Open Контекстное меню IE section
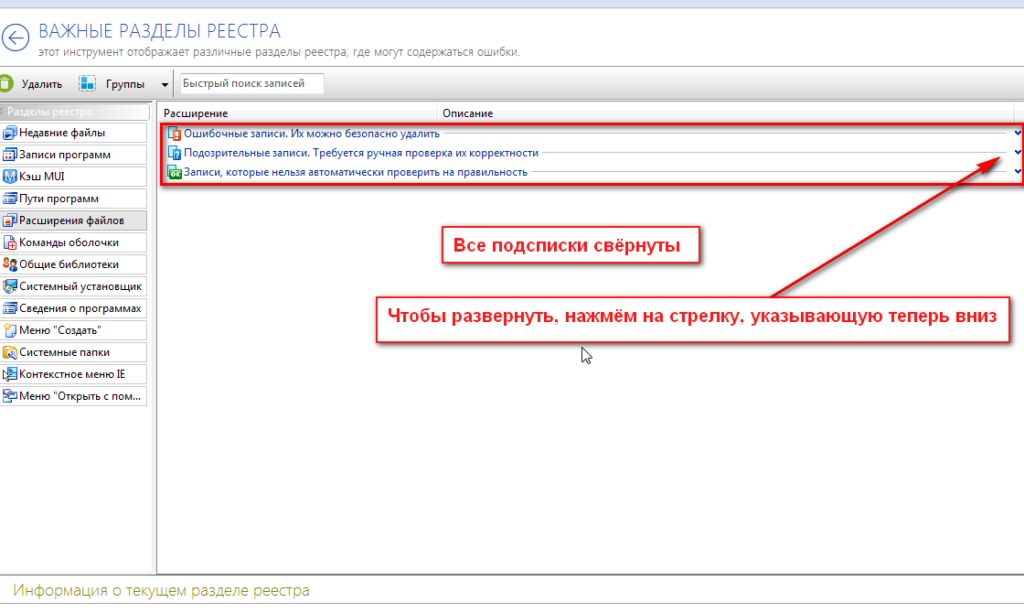Image resolution: width=1024 pixels, height=613 pixels. pos(73,374)
